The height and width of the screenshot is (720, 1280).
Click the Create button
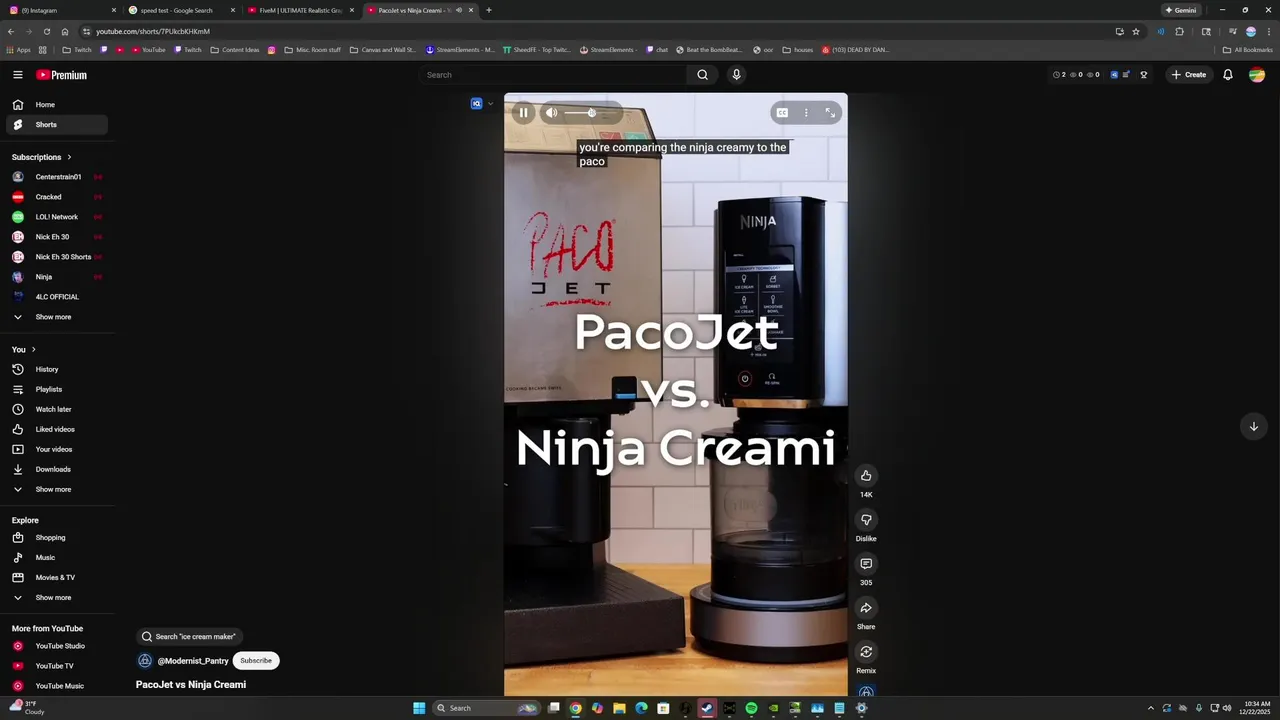pyautogui.click(x=1189, y=75)
